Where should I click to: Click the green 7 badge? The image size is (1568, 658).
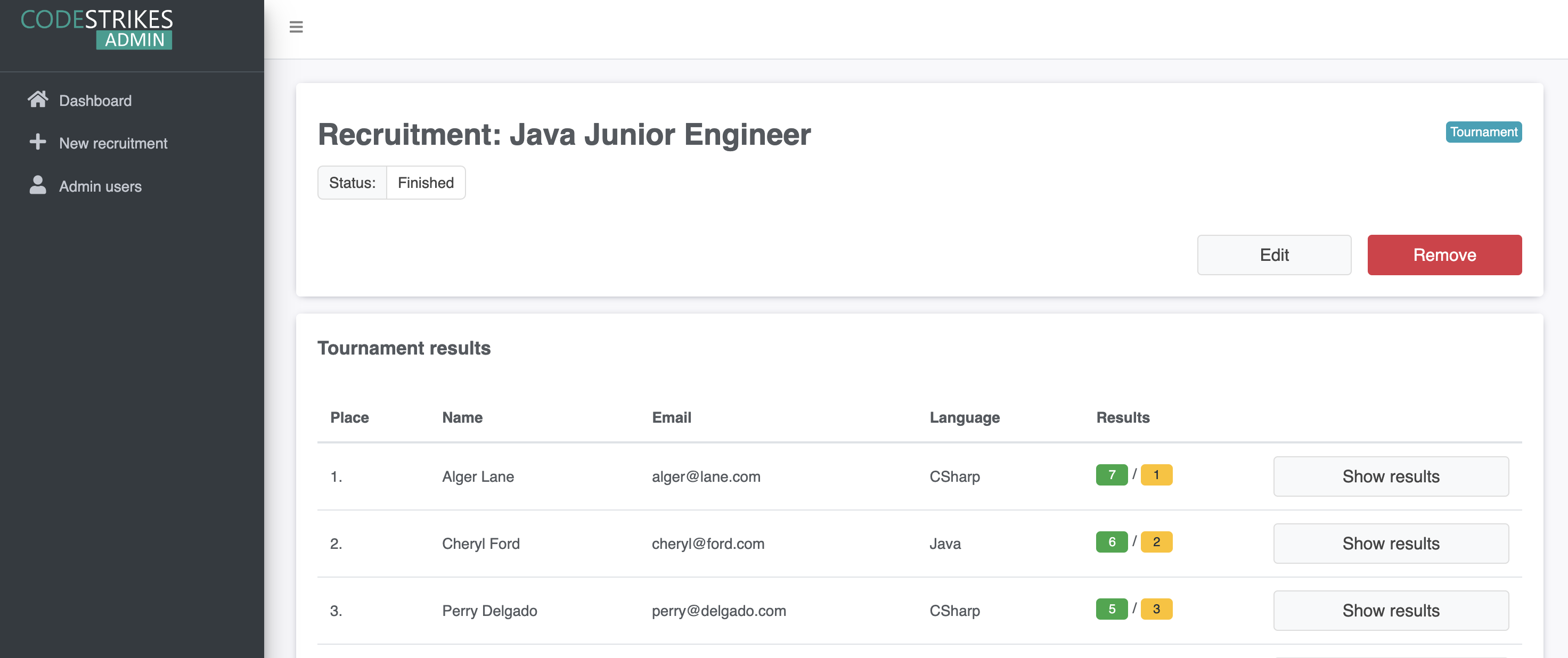click(x=1112, y=474)
